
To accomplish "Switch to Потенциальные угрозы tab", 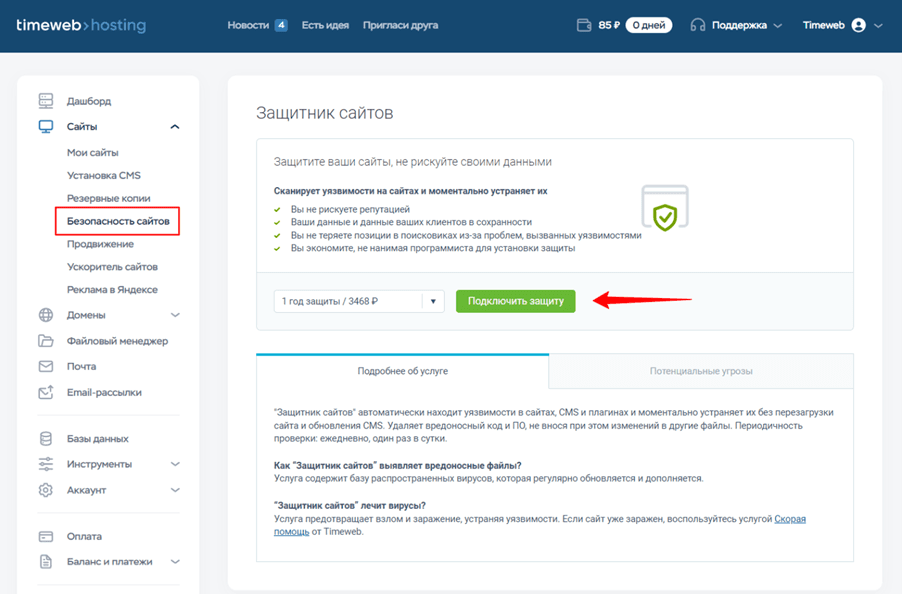I will (x=700, y=371).
